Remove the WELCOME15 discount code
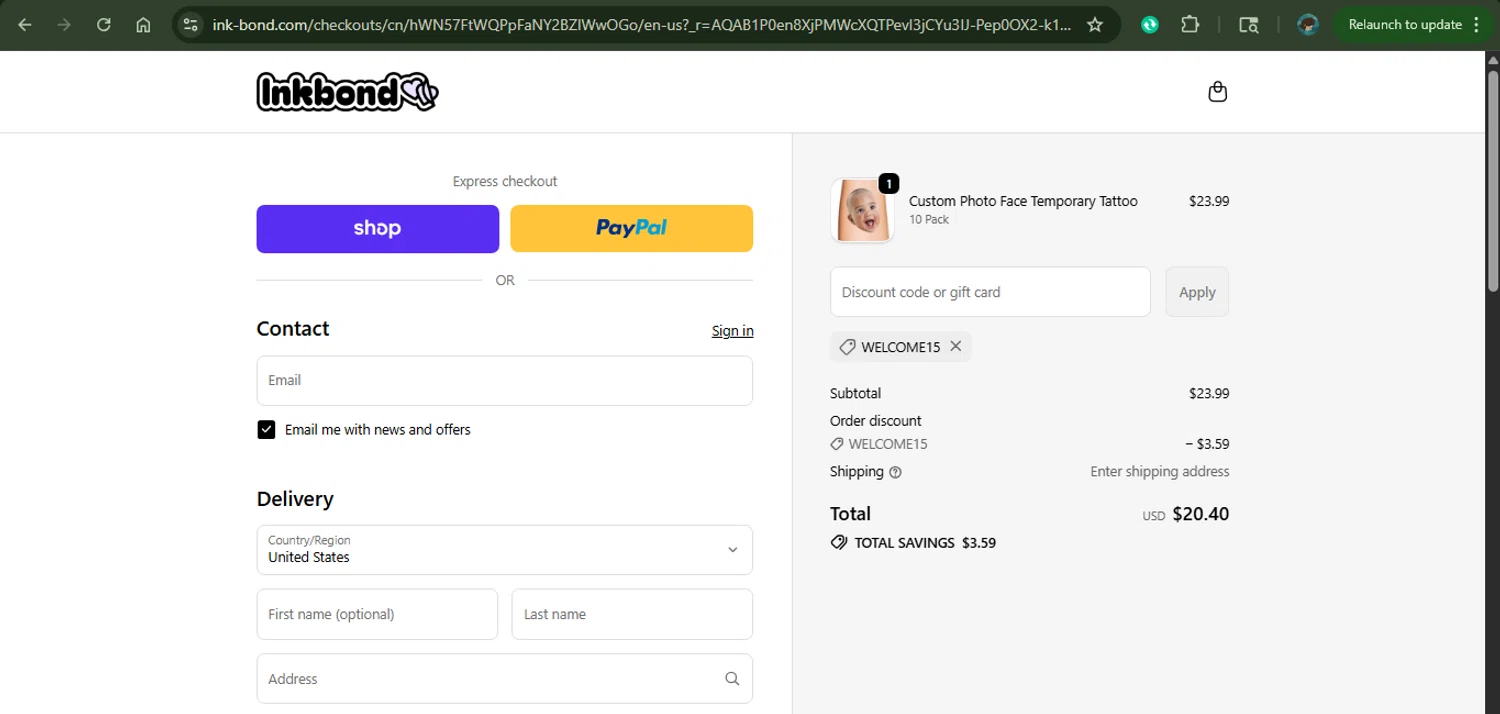Screen dimensions: 1500x714 (x=956, y=346)
